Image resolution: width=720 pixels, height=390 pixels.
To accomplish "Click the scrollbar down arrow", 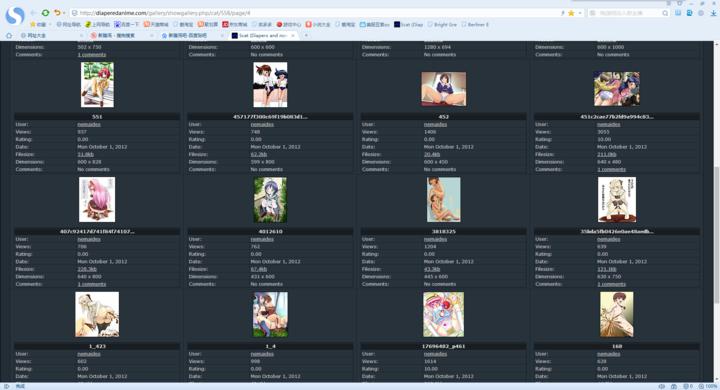I will click(716, 379).
